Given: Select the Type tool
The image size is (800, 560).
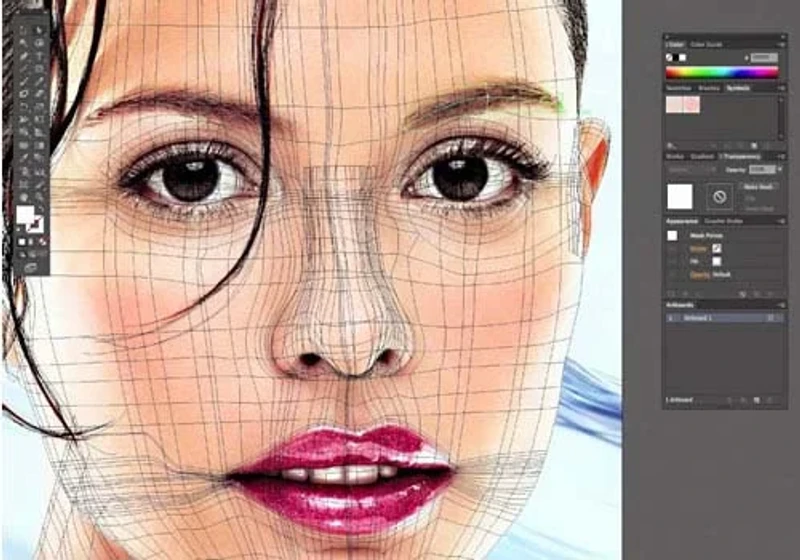Looking at the screenshot, I should point(39,56).
